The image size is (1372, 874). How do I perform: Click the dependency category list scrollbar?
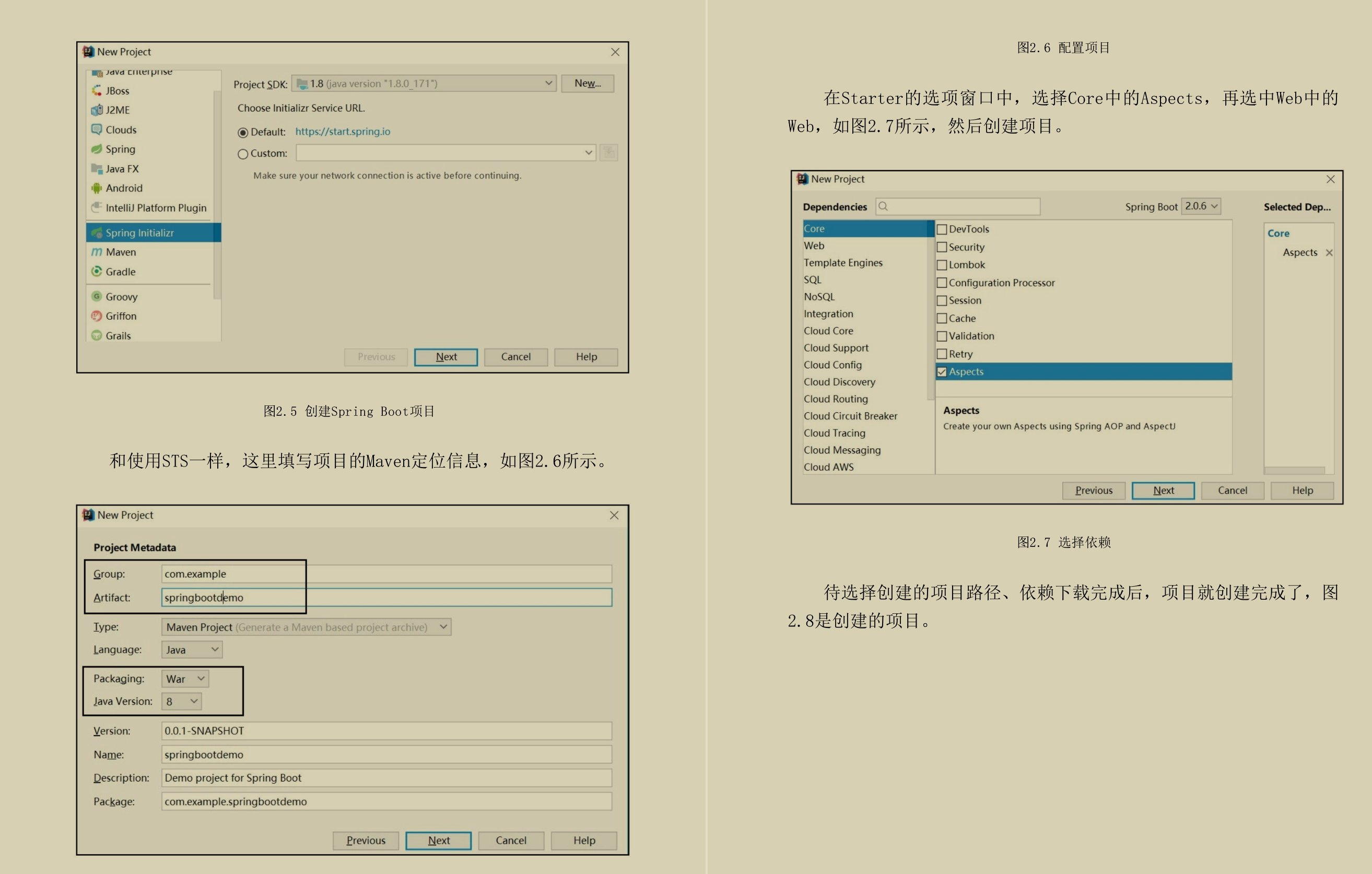pos(931,310)
